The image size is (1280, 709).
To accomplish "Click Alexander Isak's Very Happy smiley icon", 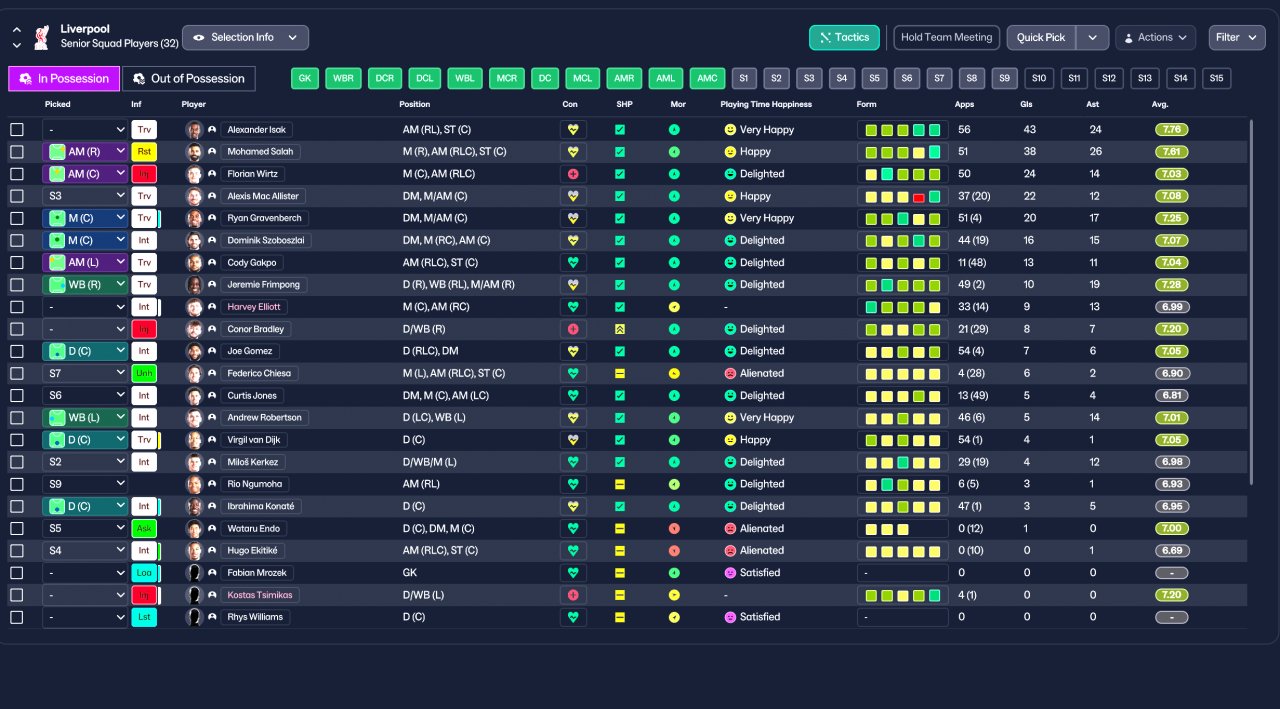I will (x=730, y=130).
